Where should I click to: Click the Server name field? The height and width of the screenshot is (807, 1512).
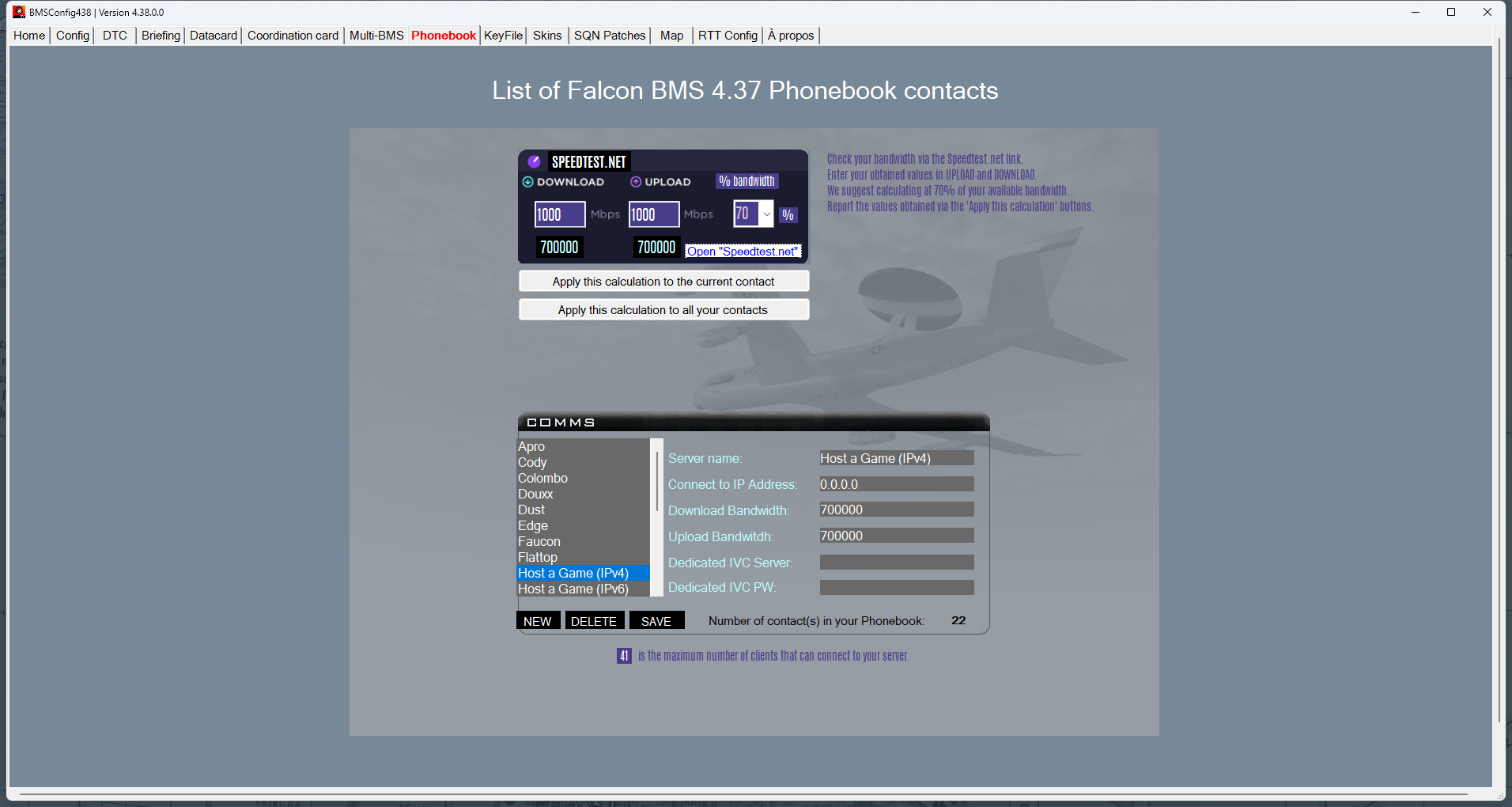coord(897,458)
